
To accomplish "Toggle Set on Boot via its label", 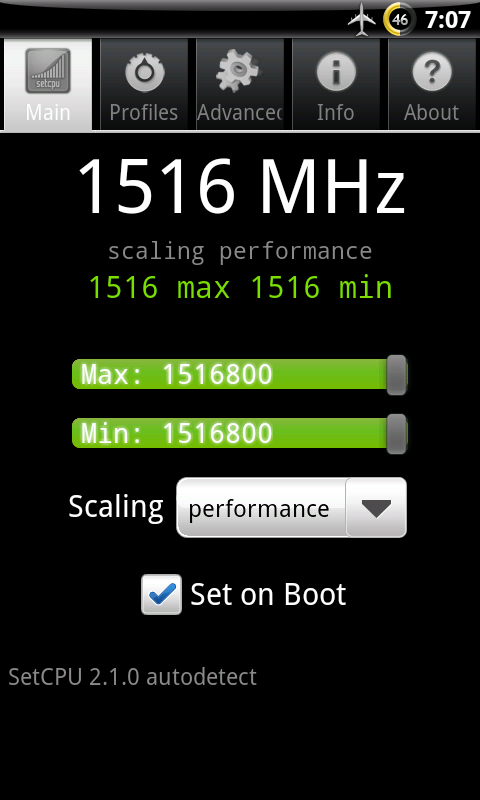I will (268, 594).
